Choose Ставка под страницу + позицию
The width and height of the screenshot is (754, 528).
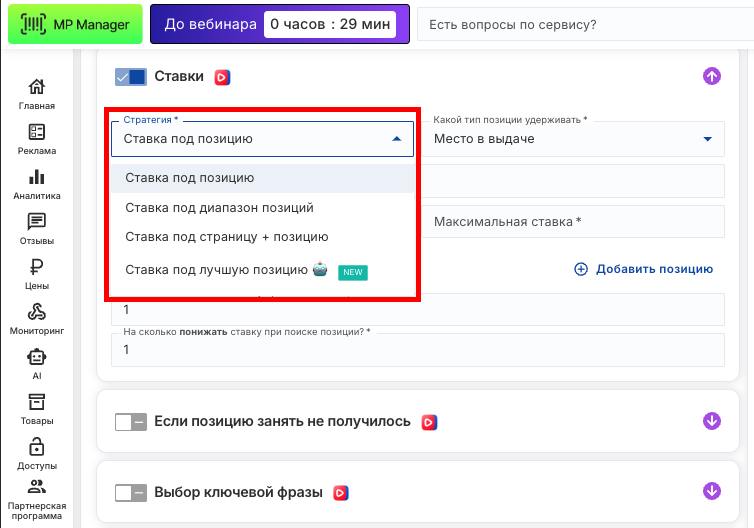(226, 237)
